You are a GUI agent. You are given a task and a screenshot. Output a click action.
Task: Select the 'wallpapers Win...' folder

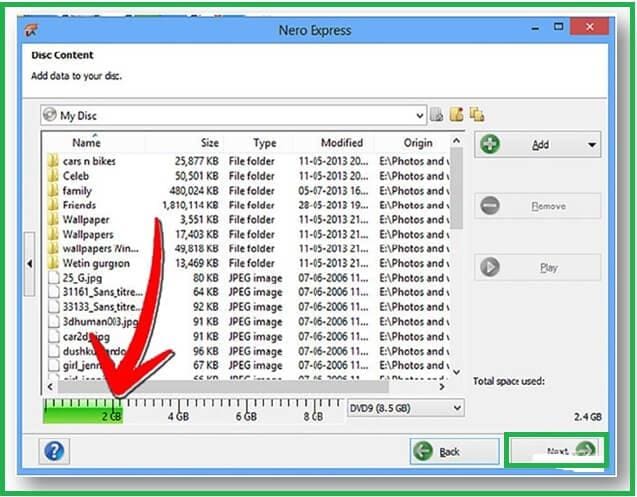[x=101, y=248]
